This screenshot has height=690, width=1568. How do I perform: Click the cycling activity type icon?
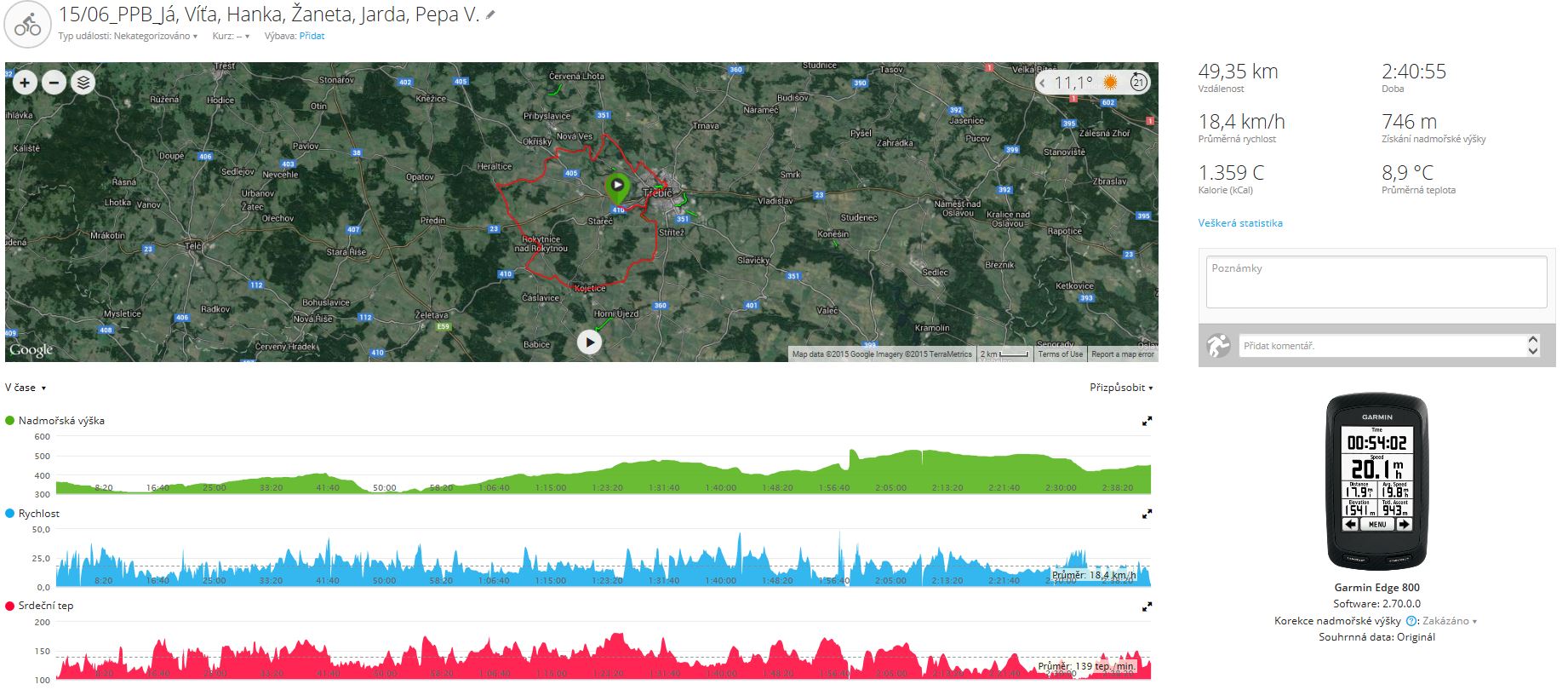[x=27, y=26]
